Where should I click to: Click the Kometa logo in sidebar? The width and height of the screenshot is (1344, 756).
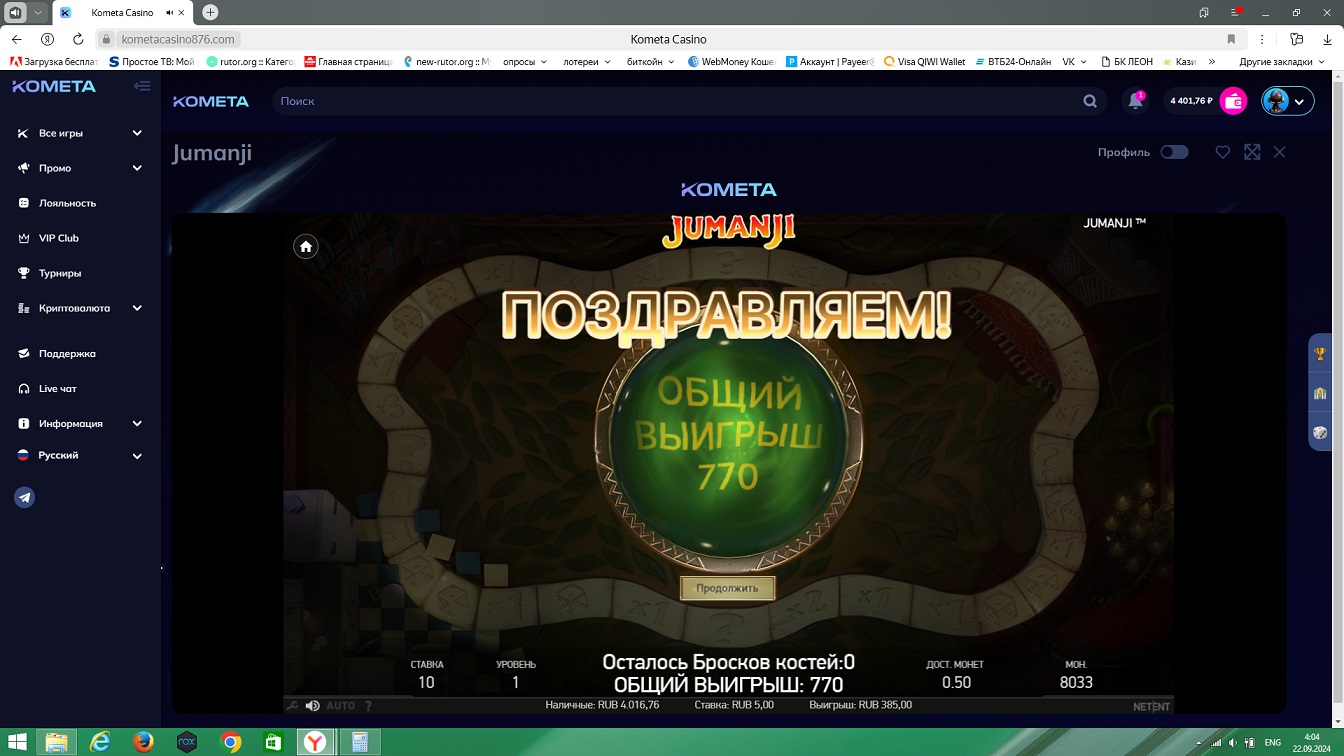tap(54, 86)
